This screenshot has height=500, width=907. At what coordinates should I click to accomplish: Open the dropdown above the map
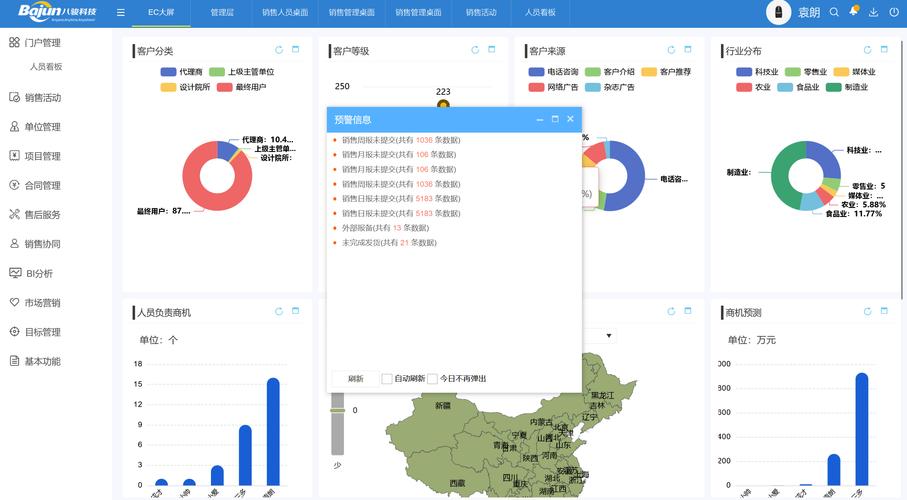point(609,335)
